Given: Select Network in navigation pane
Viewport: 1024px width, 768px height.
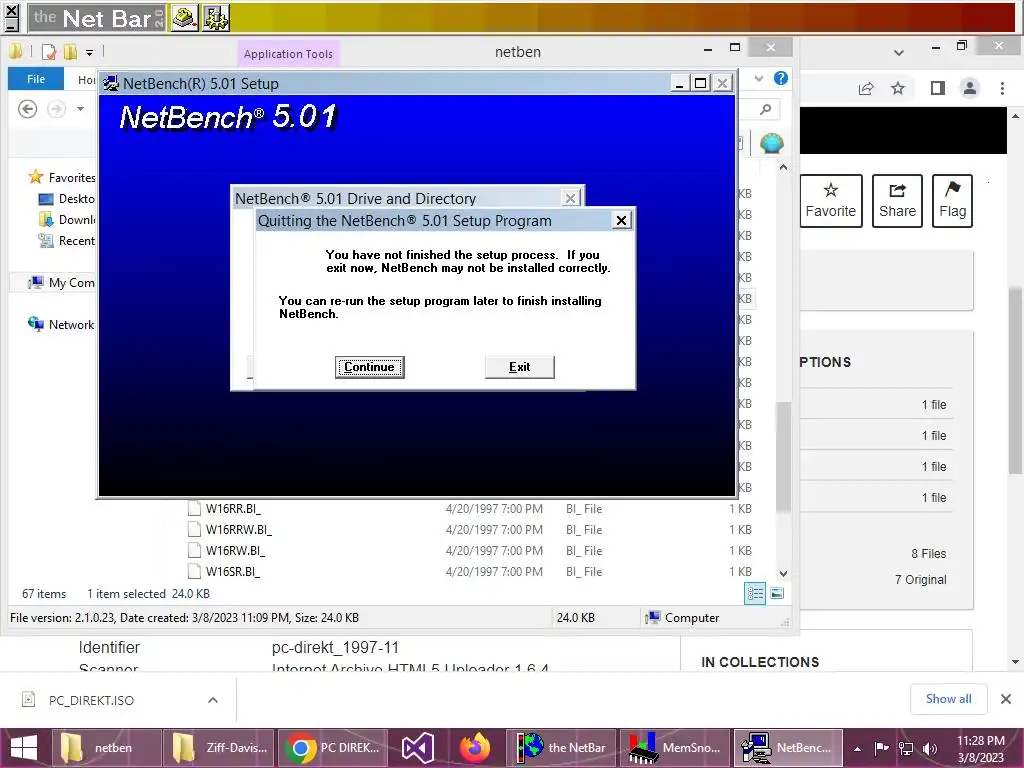Looking at the screenshot, I should 61,325.
